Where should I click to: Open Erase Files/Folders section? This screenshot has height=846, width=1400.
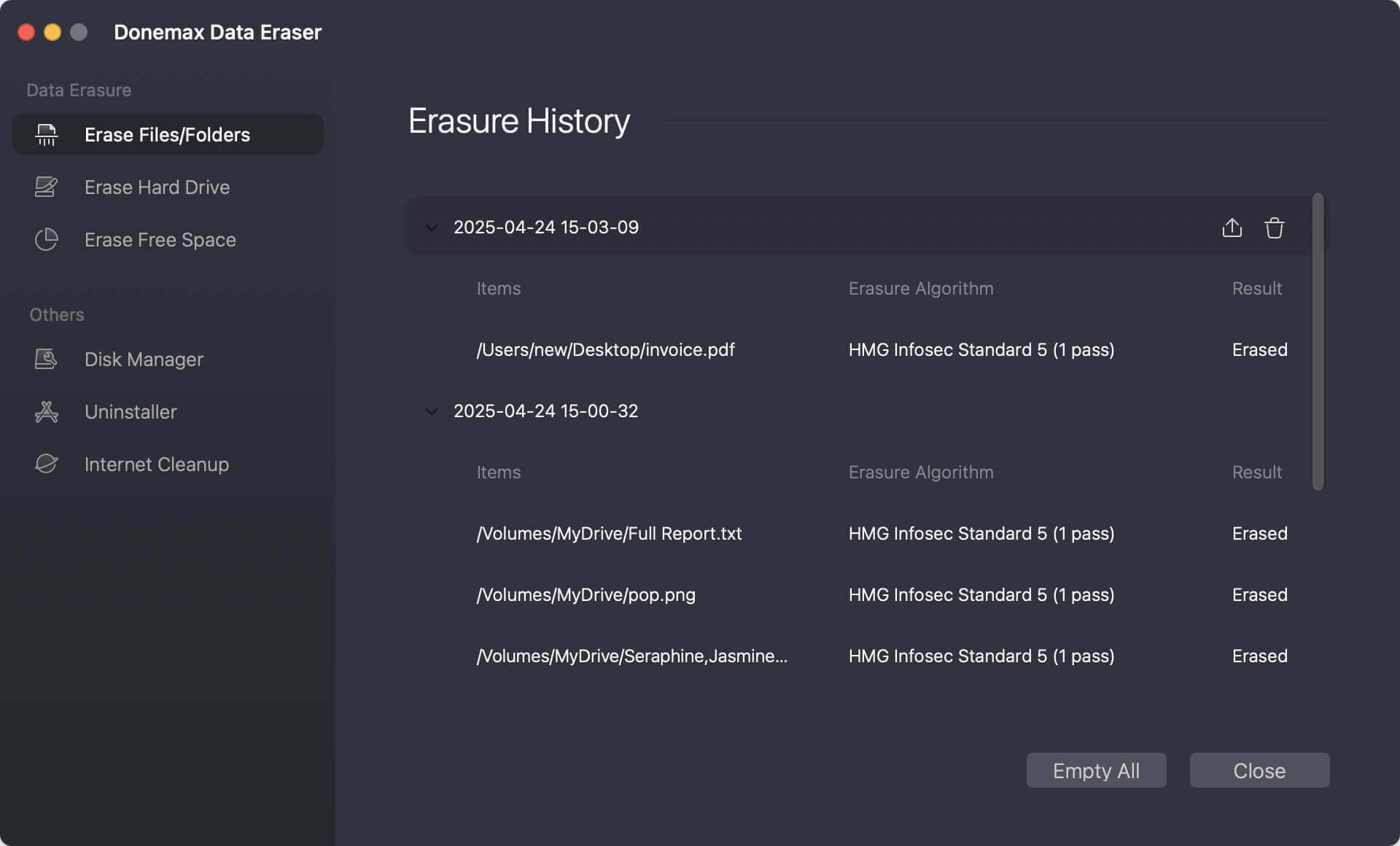point(168,134)
